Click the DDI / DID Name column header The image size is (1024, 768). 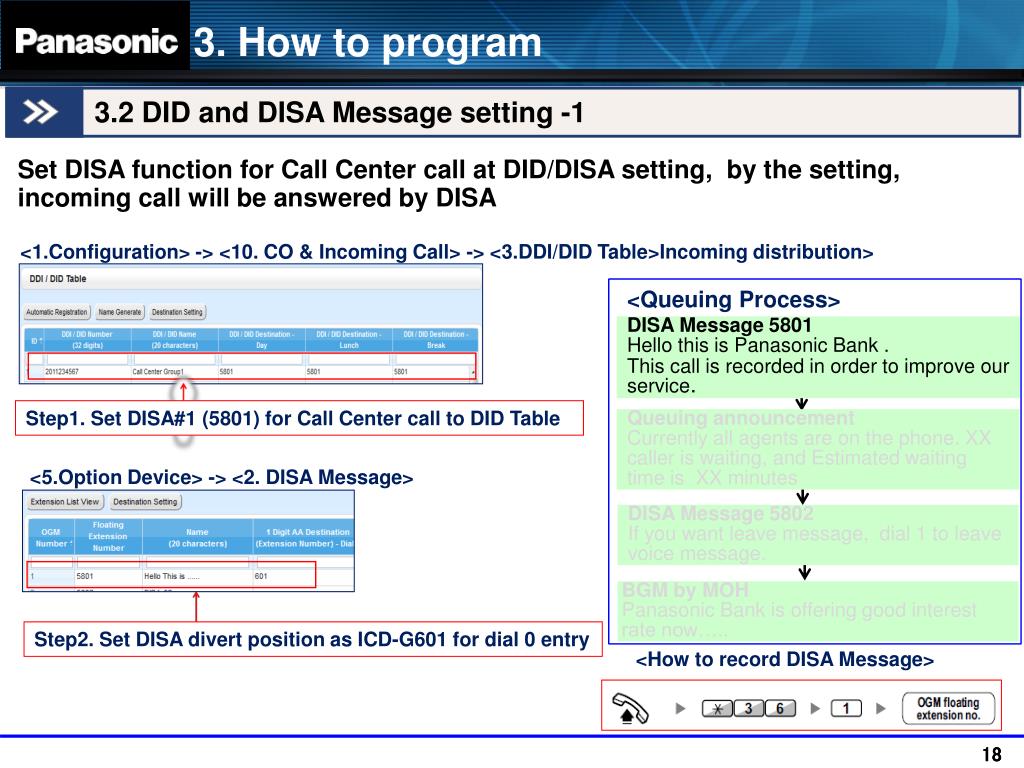[x=174, y=340]
